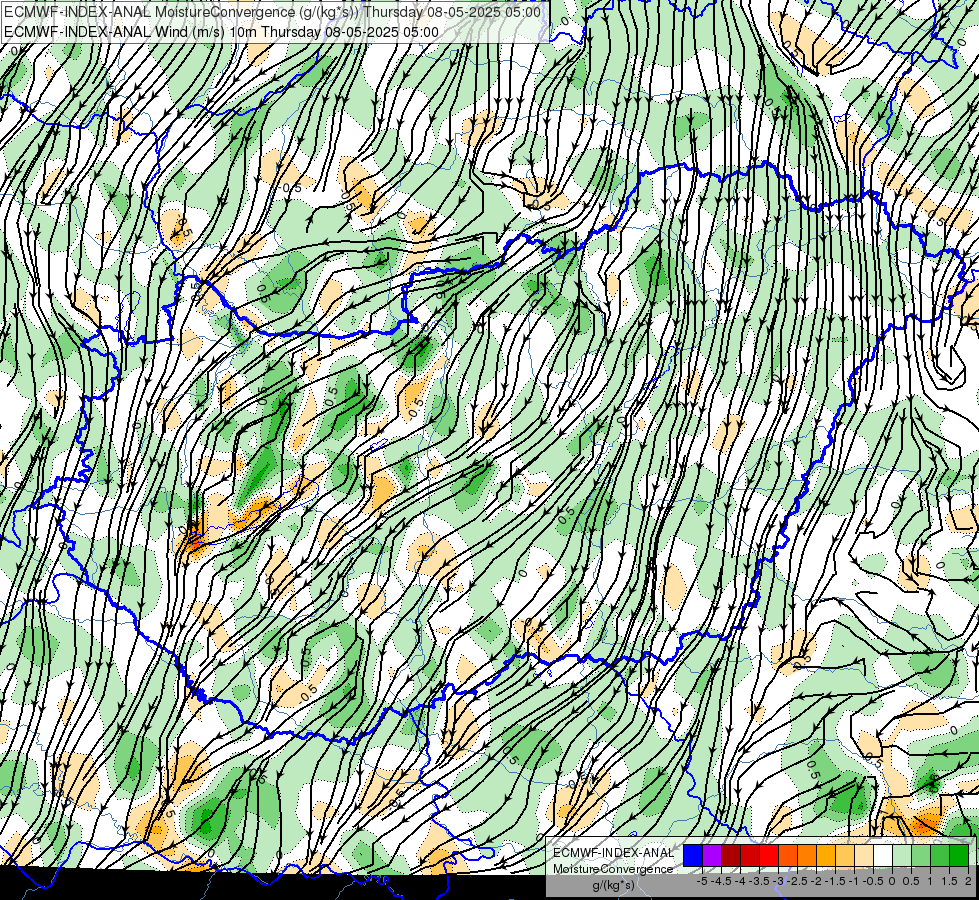Screen dimensions: 979x900
Task: Click the '-3.5' tick label on the legend
Action: click(x=760, y=881)
